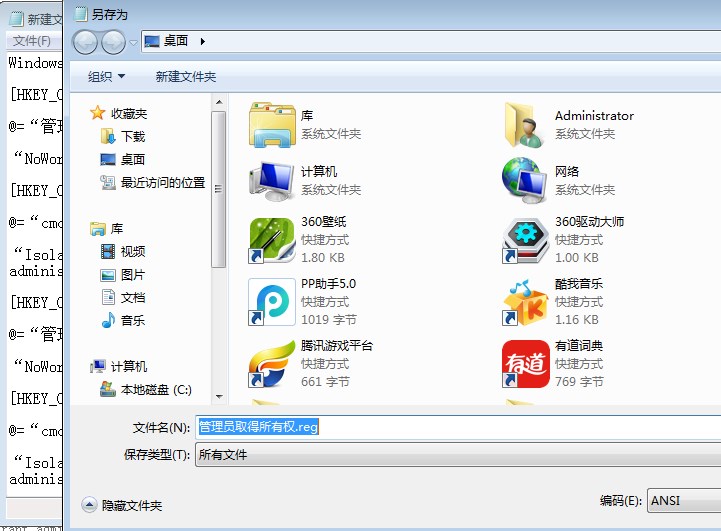Click the 腾讯游戏平台 name text

[x=337, y=346]
